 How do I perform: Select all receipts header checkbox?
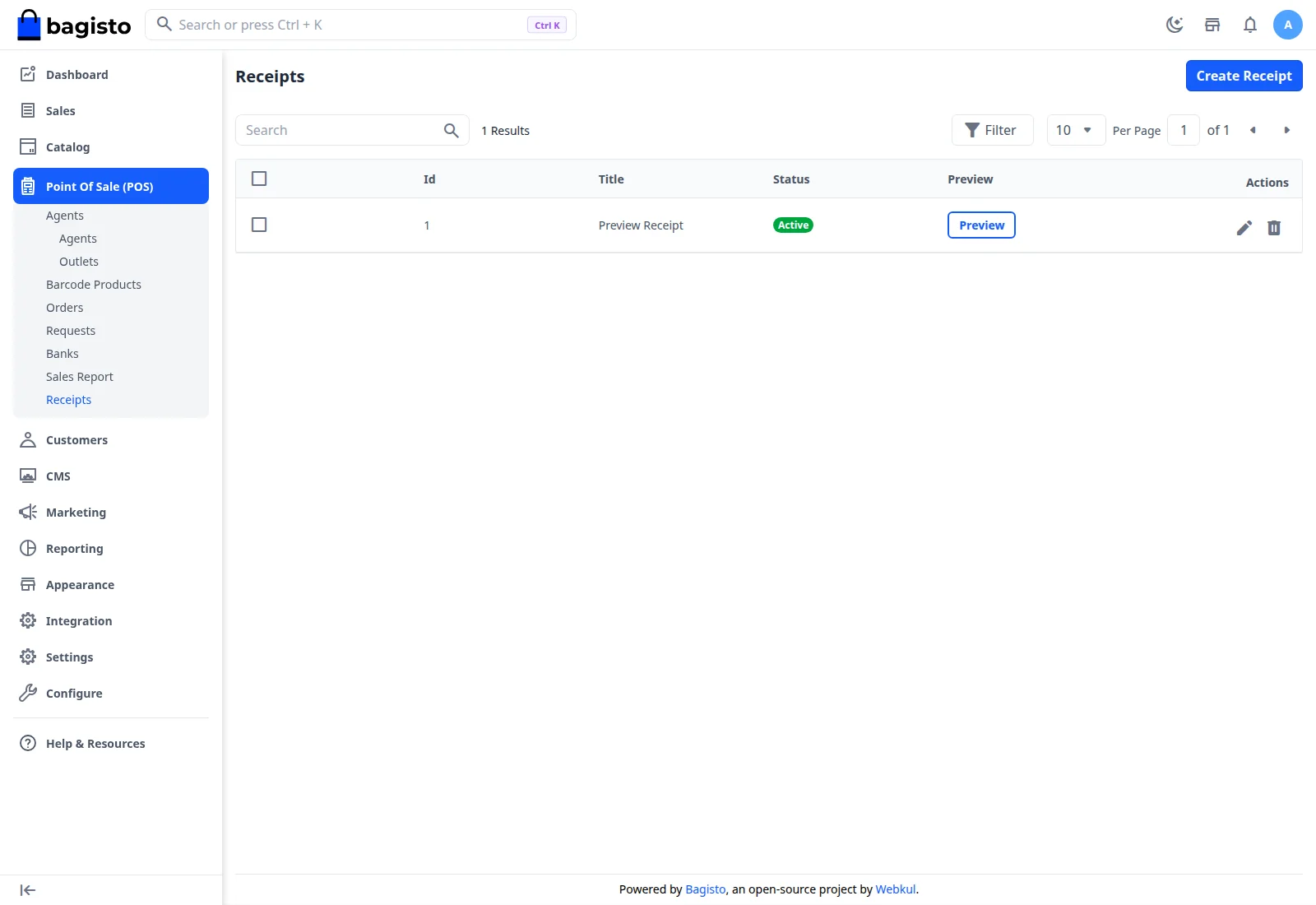[x=259, y=179]
